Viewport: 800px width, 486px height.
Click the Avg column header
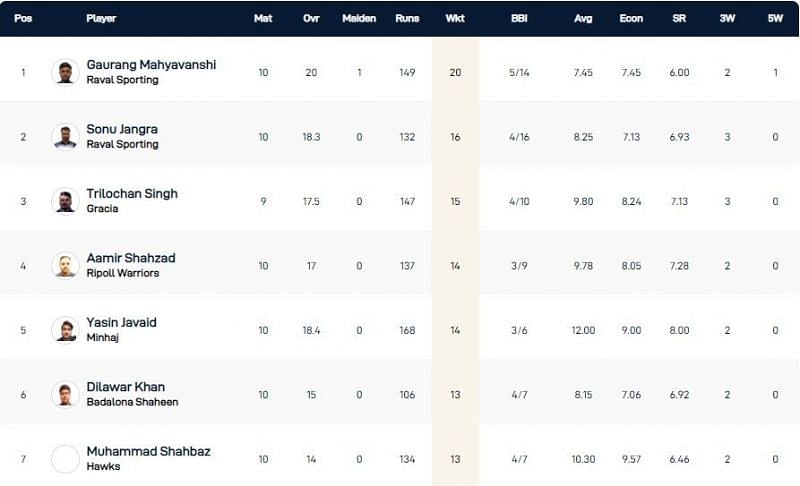click(584, 19)
